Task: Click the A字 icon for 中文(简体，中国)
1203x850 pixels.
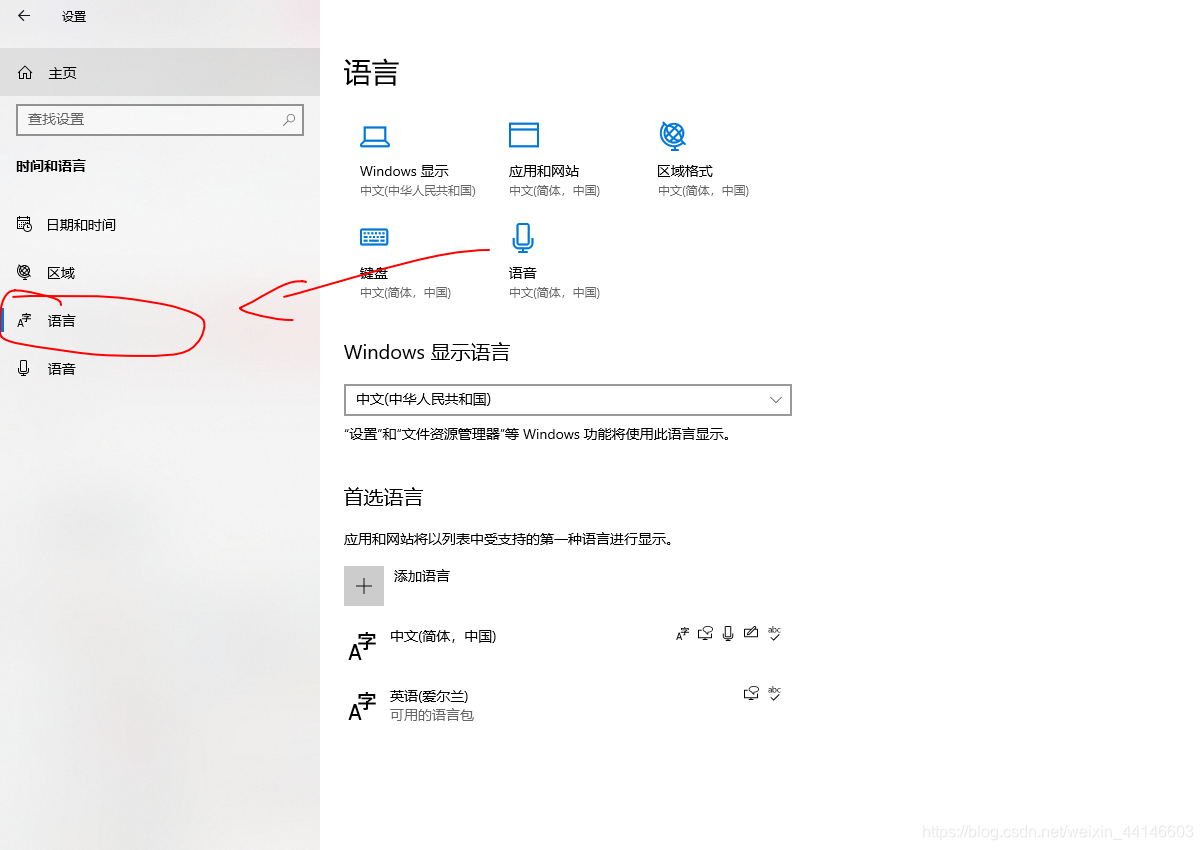Action: (x=362, y=647)
